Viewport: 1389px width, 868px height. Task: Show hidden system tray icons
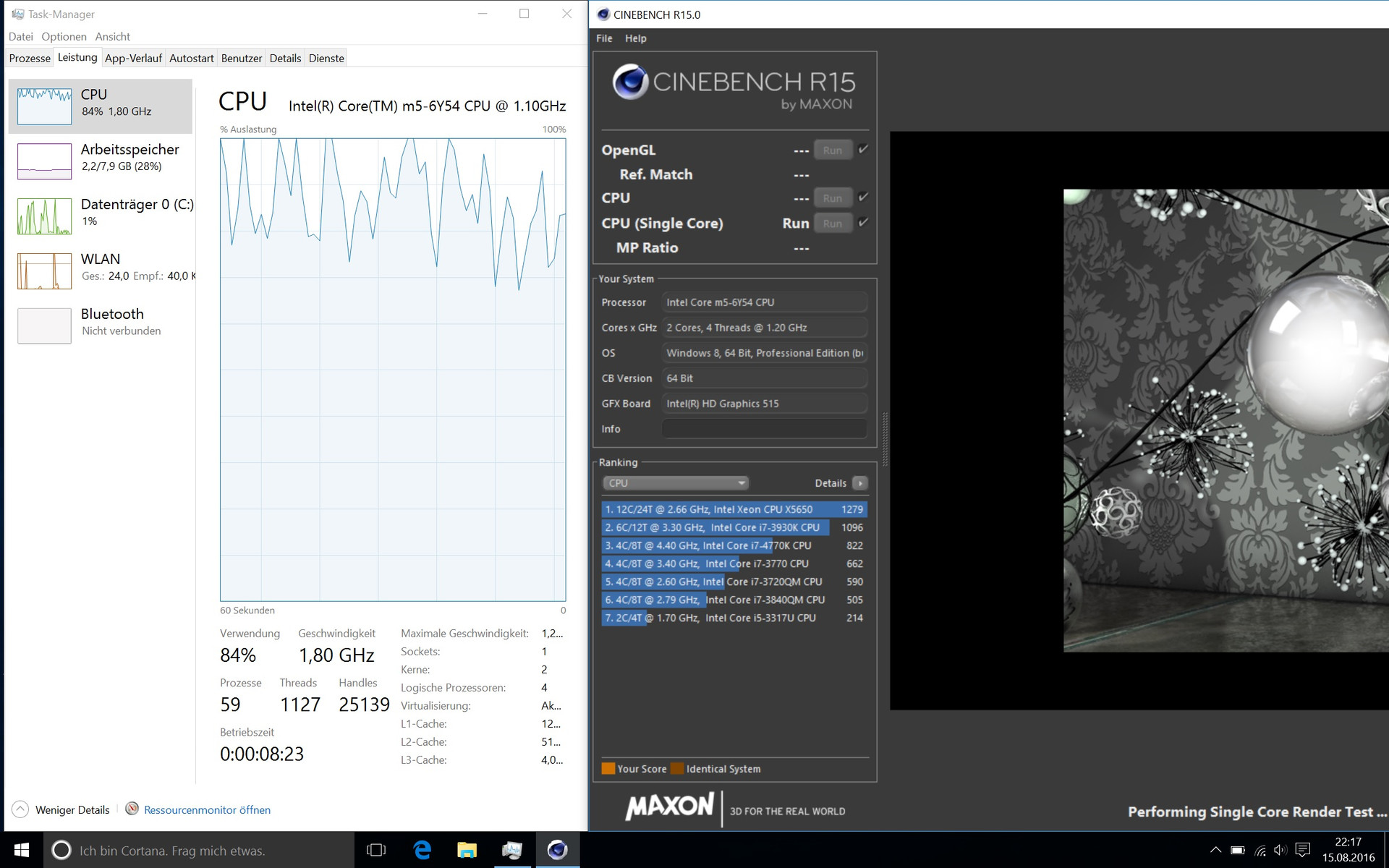tap(1215, 850)
